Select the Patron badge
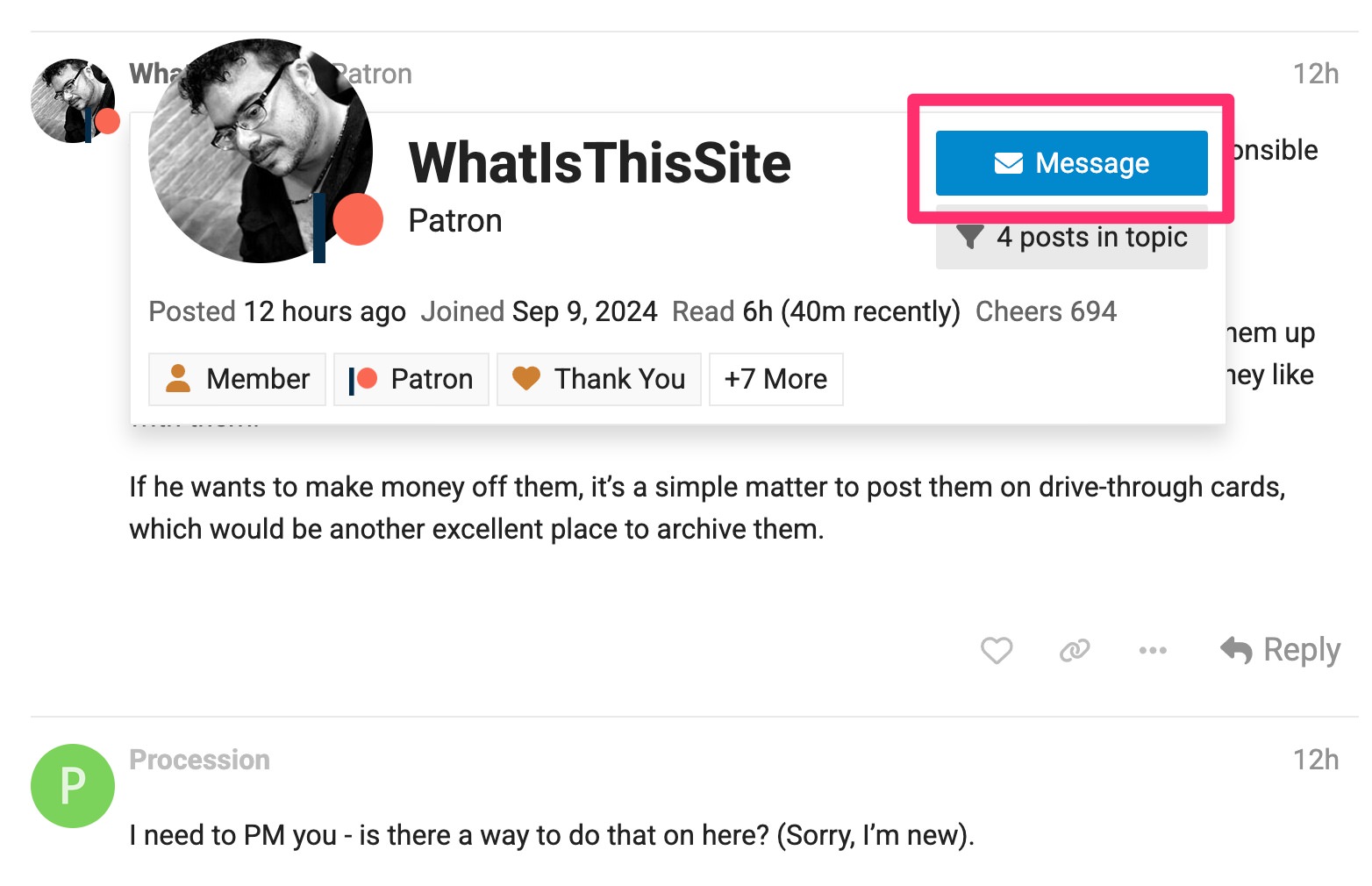Screen dimensions: 1372x886 tap(411, 379)
